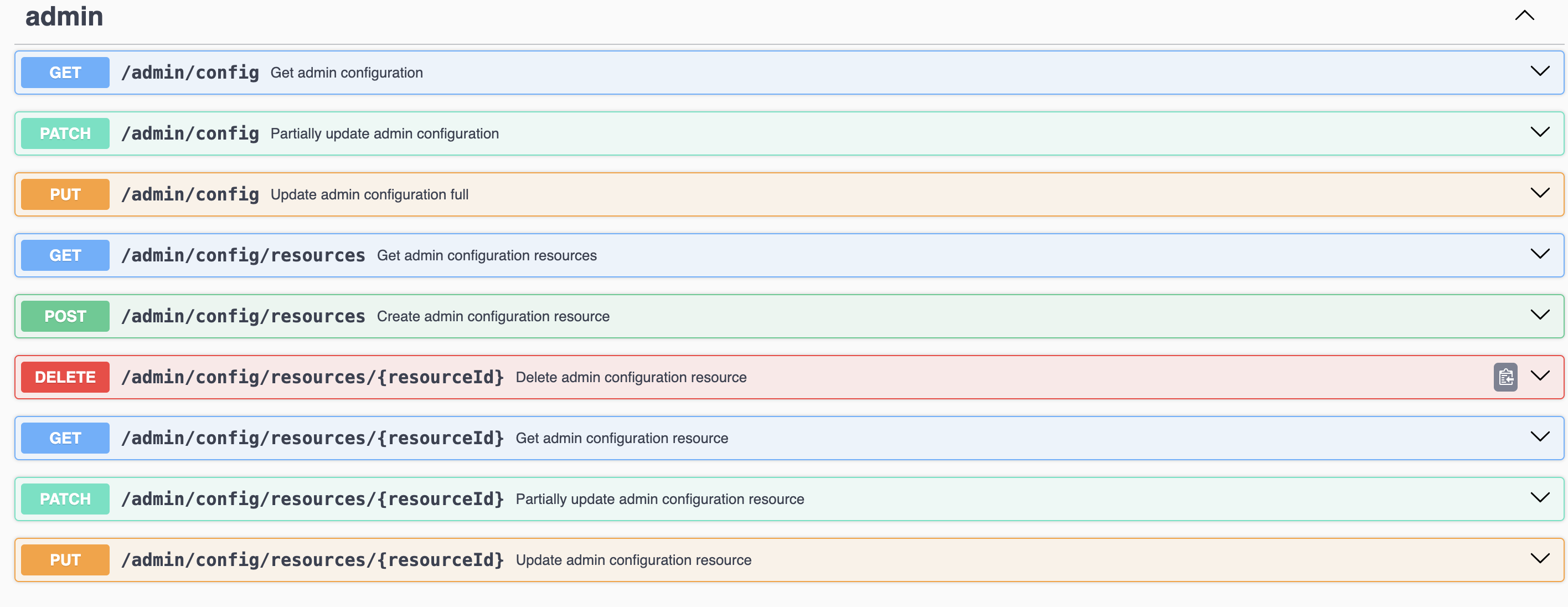Expand the Delete admin configuration resource chevron
Viewport: 1568px width, 607px height.
coord(1539,375)
